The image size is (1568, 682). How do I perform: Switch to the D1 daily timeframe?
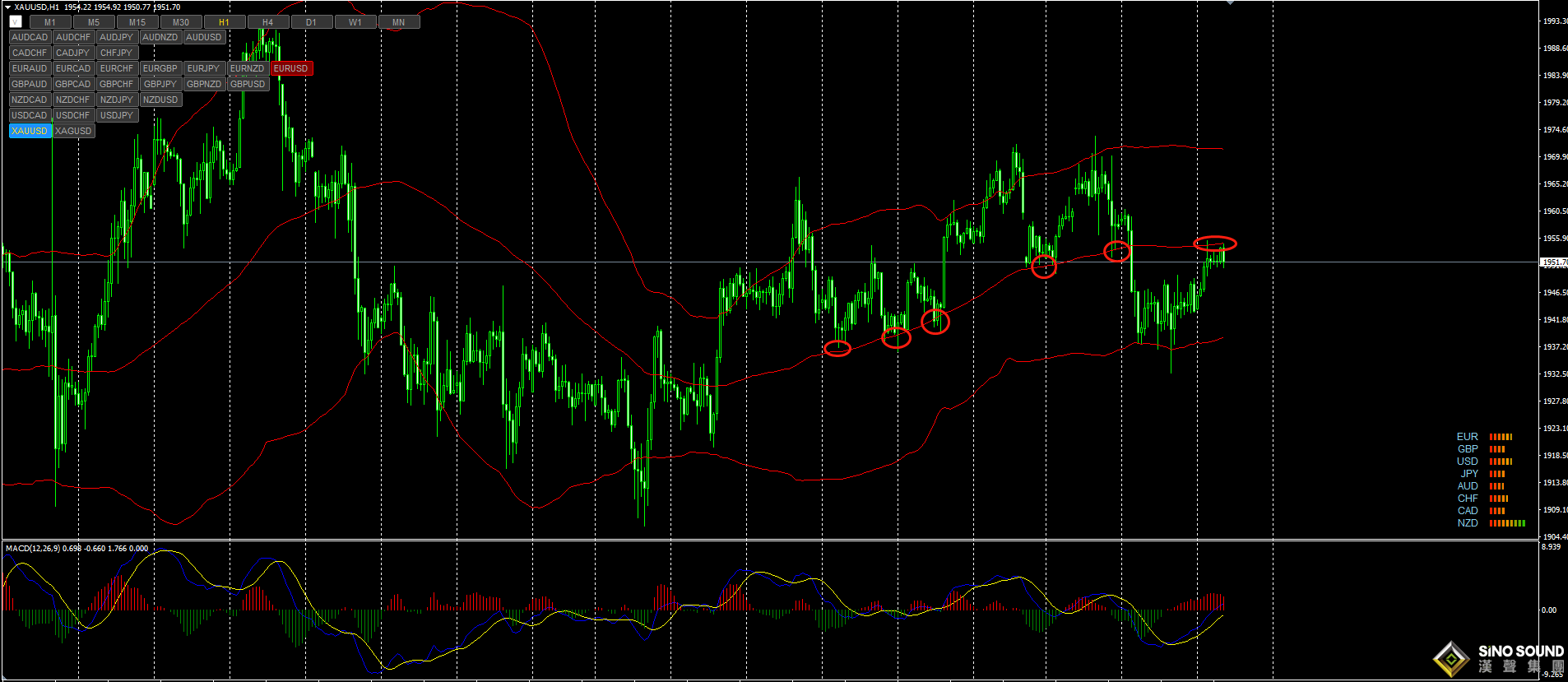click(311, 22)
